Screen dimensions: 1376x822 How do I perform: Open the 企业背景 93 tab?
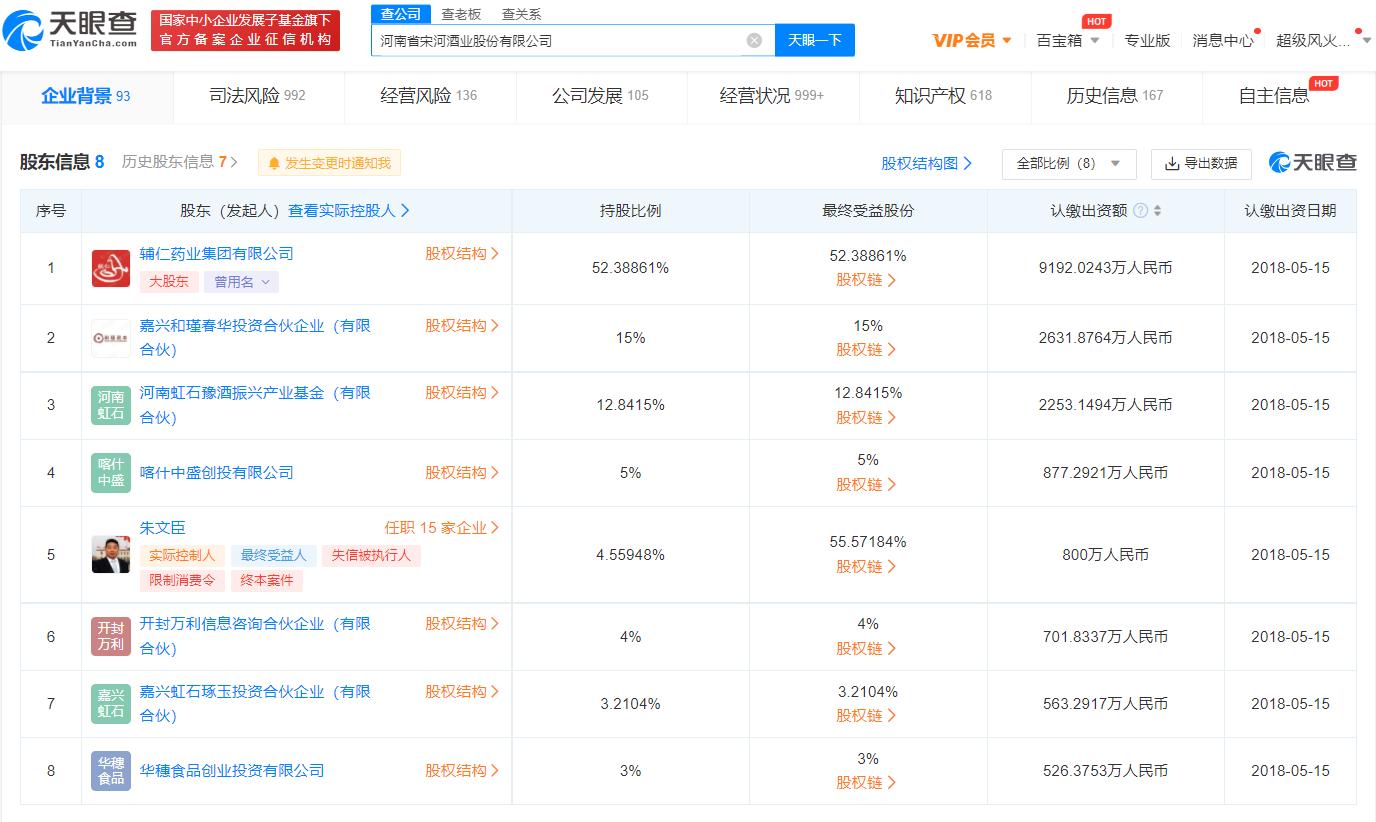click(x=86, y=96)
